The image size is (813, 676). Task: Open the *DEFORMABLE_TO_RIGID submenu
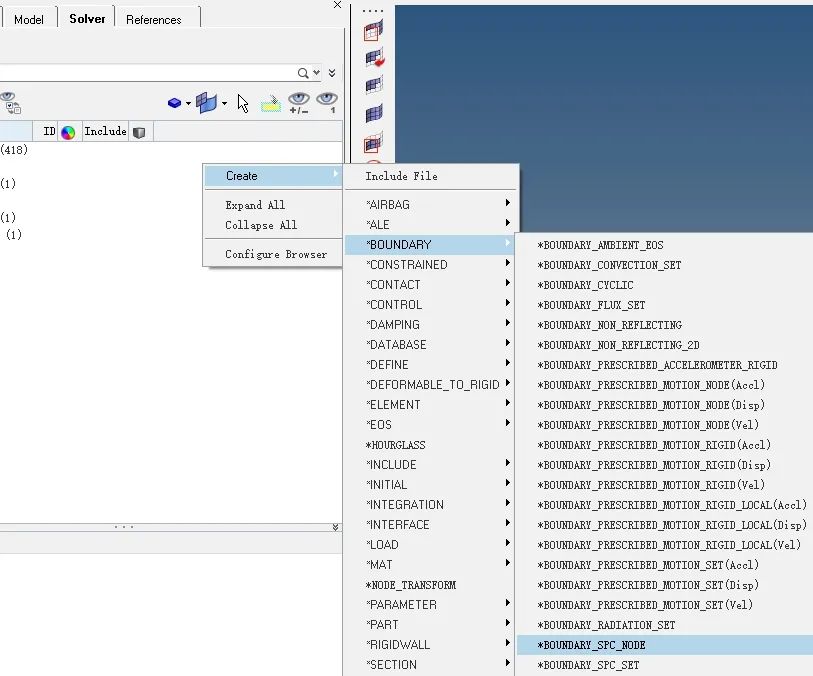[x=431, y=385]
